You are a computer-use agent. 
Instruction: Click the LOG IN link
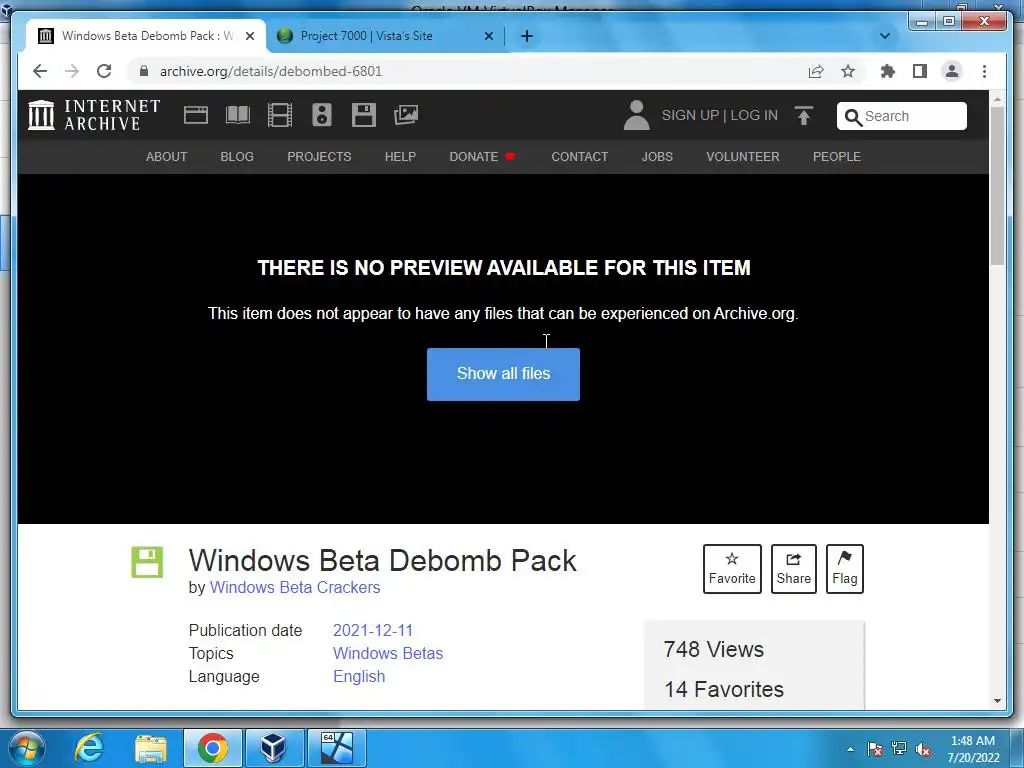pyautogui.click(x=754, y=116)
